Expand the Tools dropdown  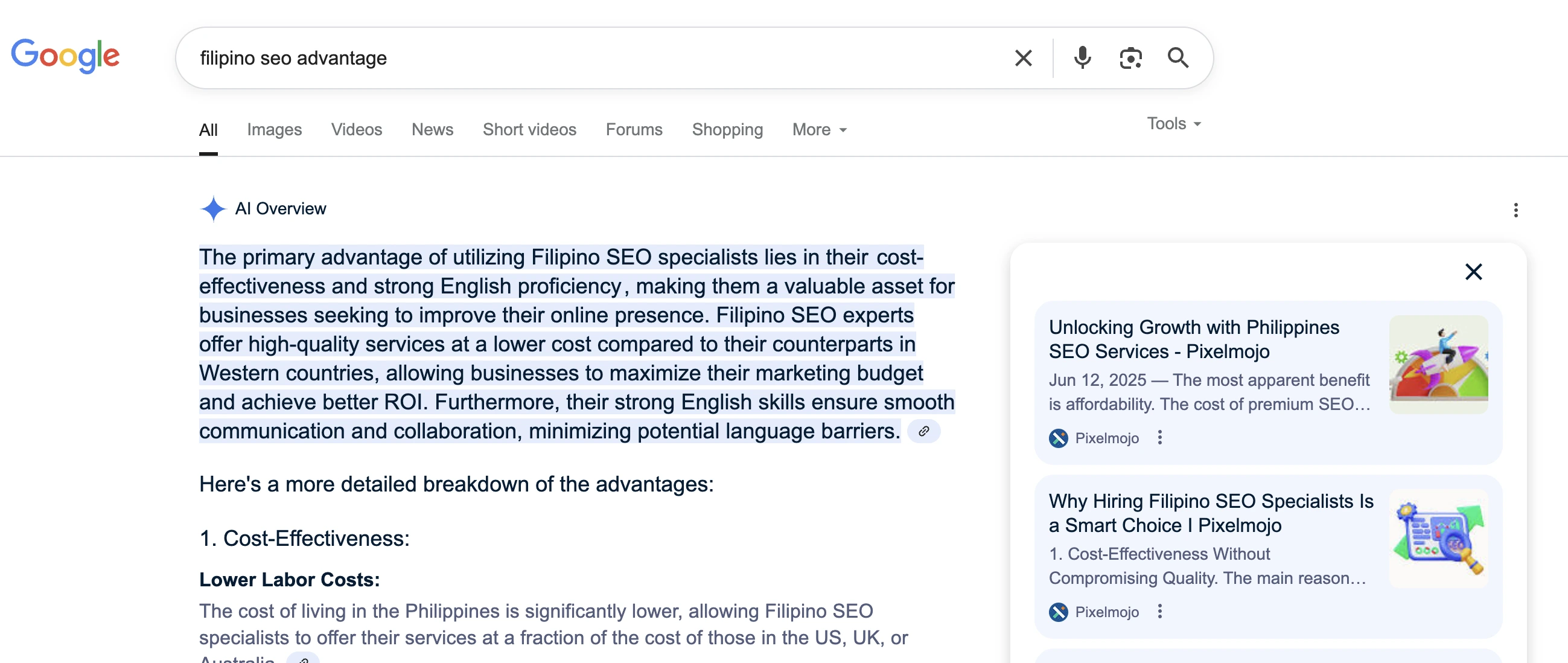pyautogui.click(x=1173, y=124)
